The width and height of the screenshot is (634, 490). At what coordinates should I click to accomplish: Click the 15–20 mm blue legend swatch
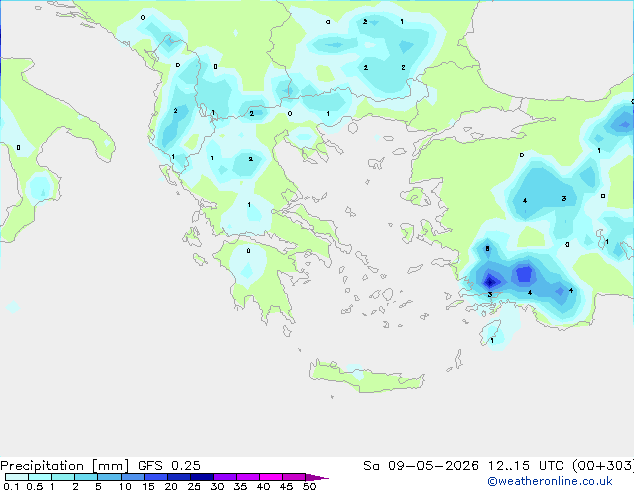coord(156,477)
